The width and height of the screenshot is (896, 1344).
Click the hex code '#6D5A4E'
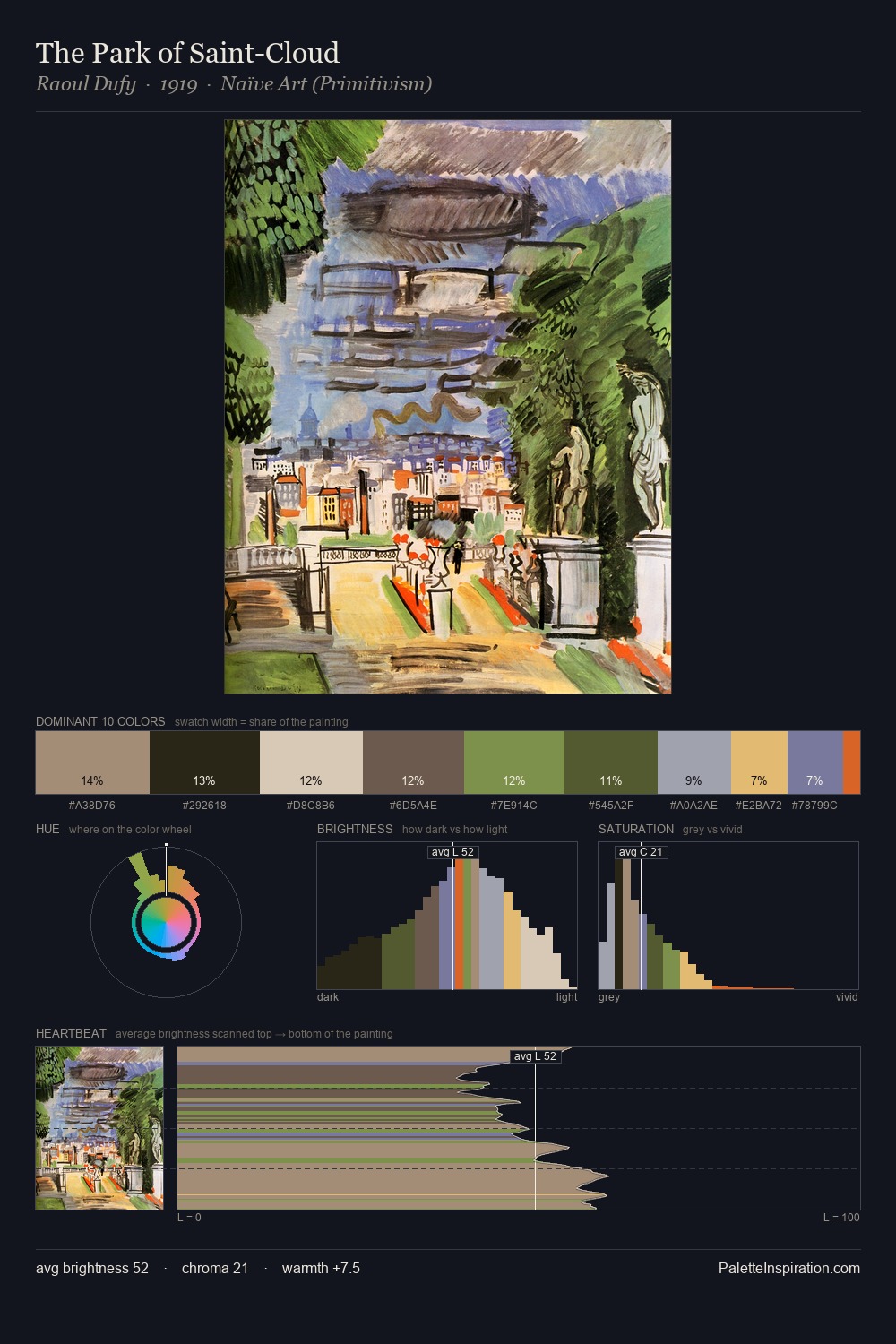tap(413, 805)
